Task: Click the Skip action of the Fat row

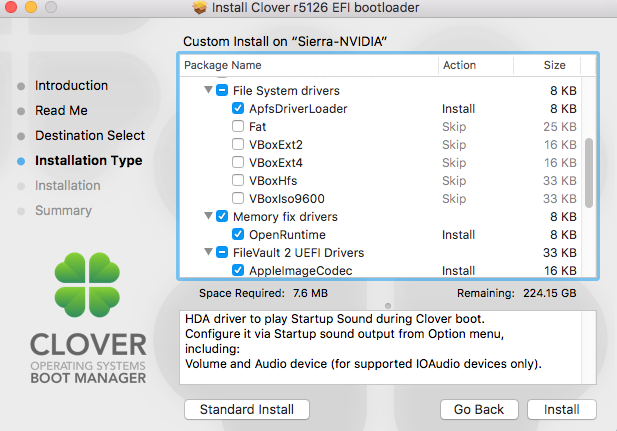Action: tap(454, 127)
